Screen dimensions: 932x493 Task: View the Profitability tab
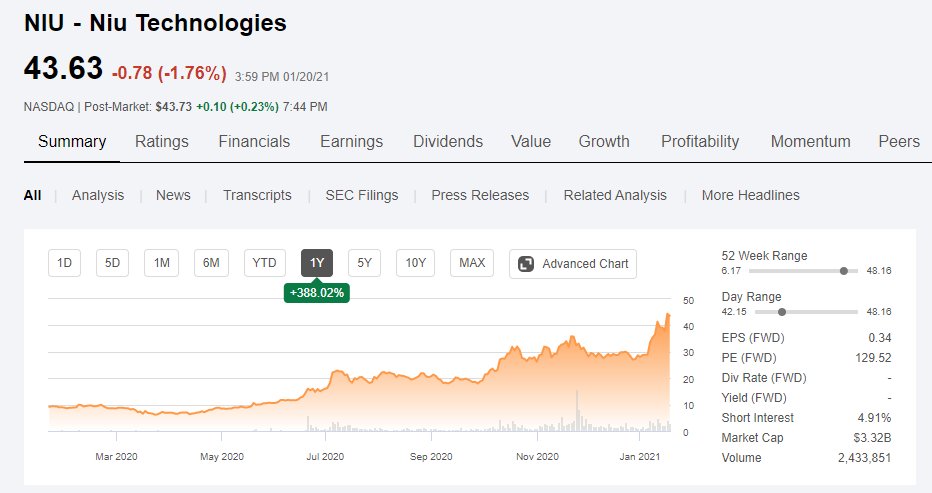[700, 142]
